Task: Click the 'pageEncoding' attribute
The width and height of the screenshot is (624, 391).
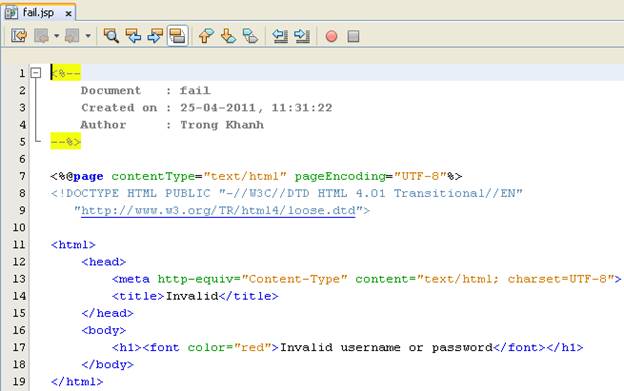Action: 340,176
